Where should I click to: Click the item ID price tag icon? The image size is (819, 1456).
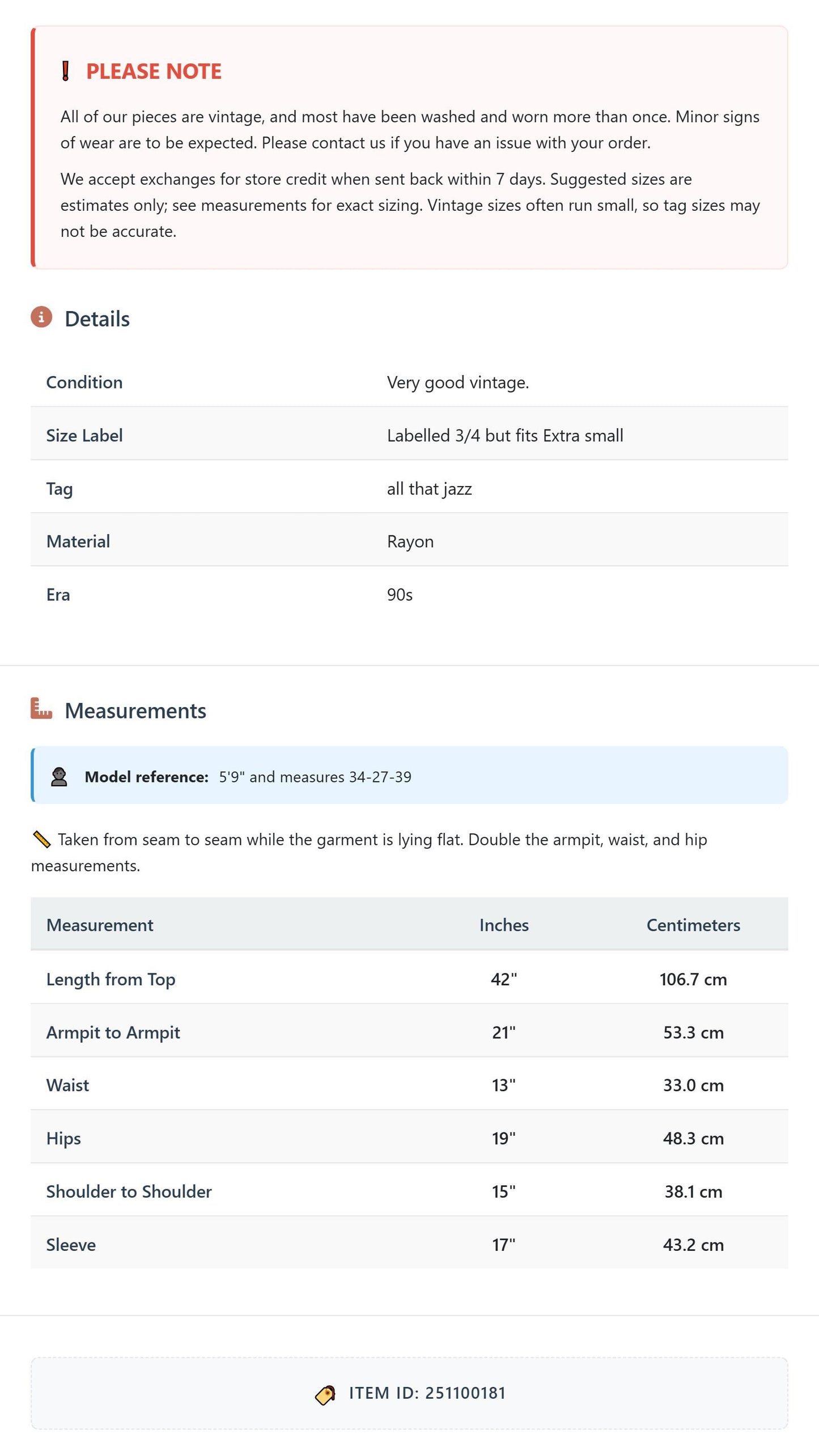(x=325, y=1395)
